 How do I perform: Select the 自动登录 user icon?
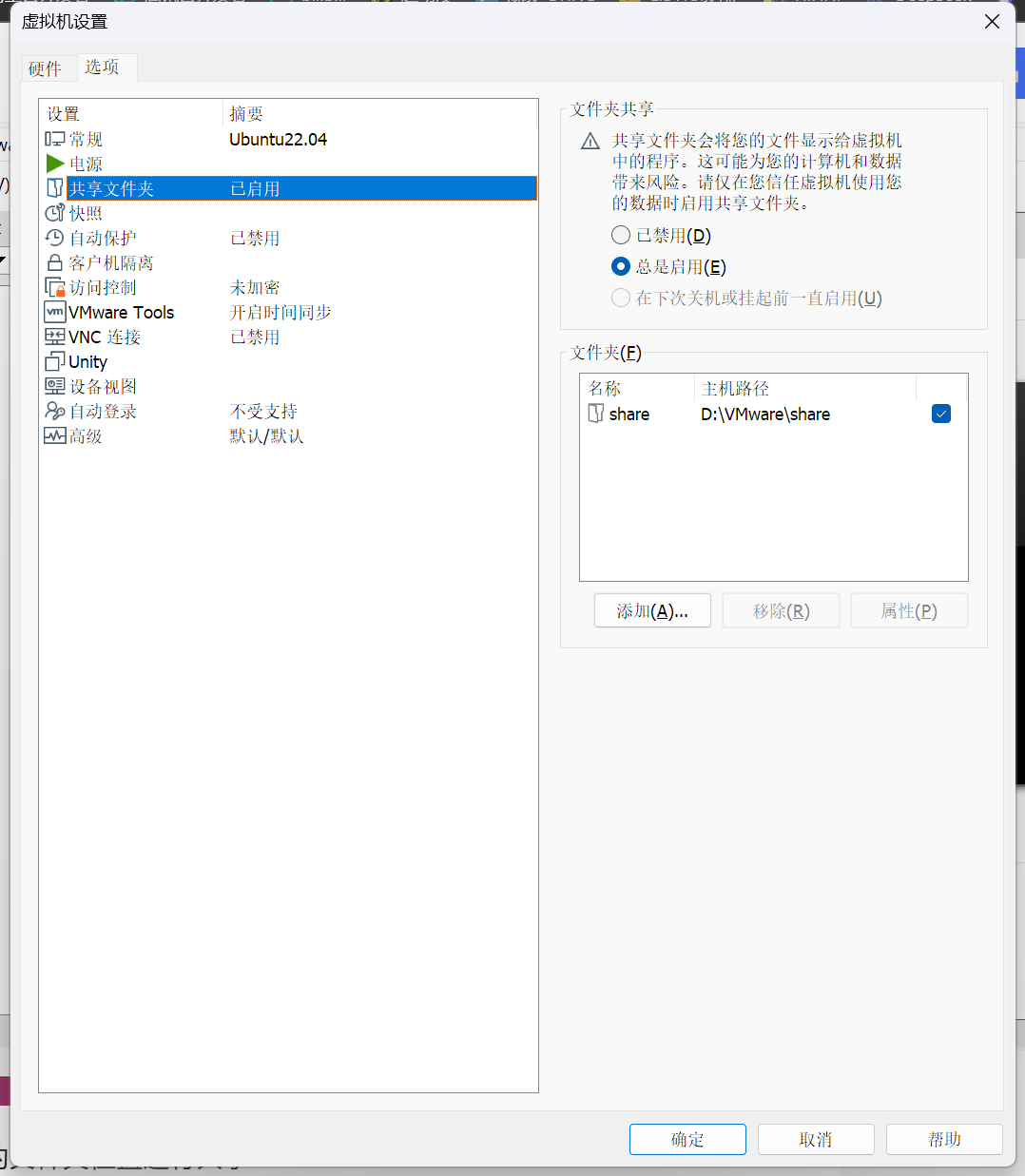[55, 412]
